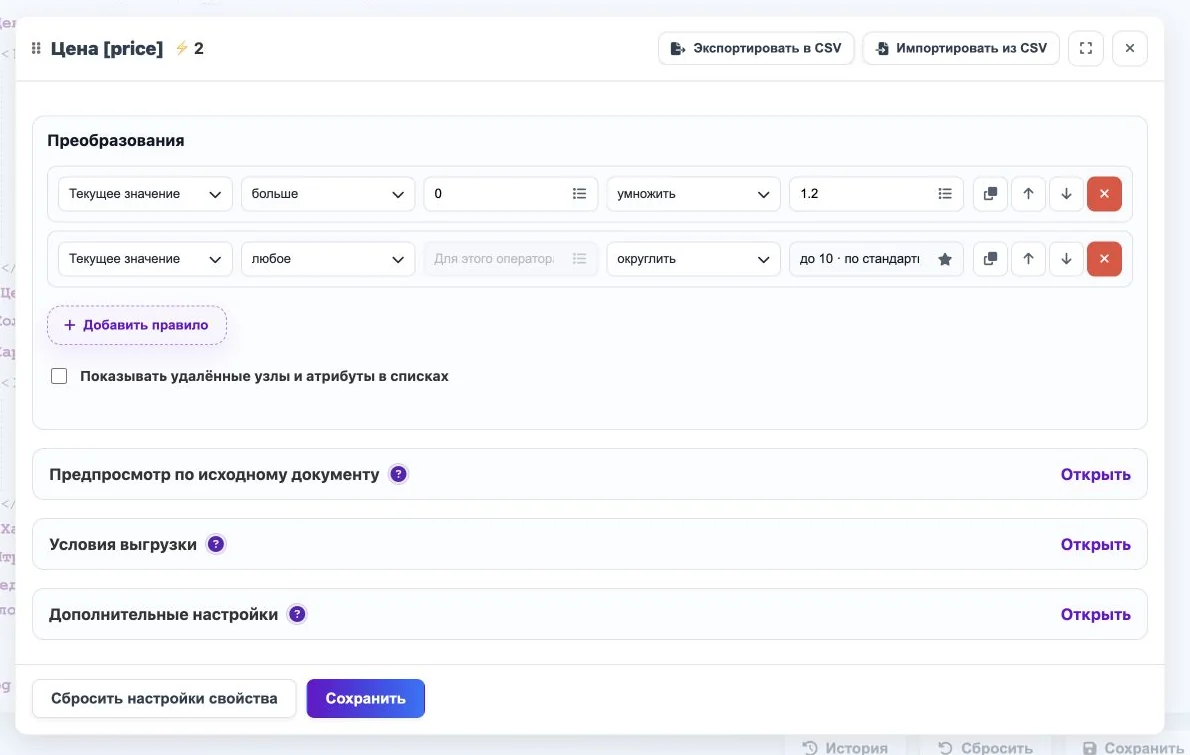The width and height of the screenshot is (1190, 755).
Task: Move the multiply rule down
Action: point(1066,193)
